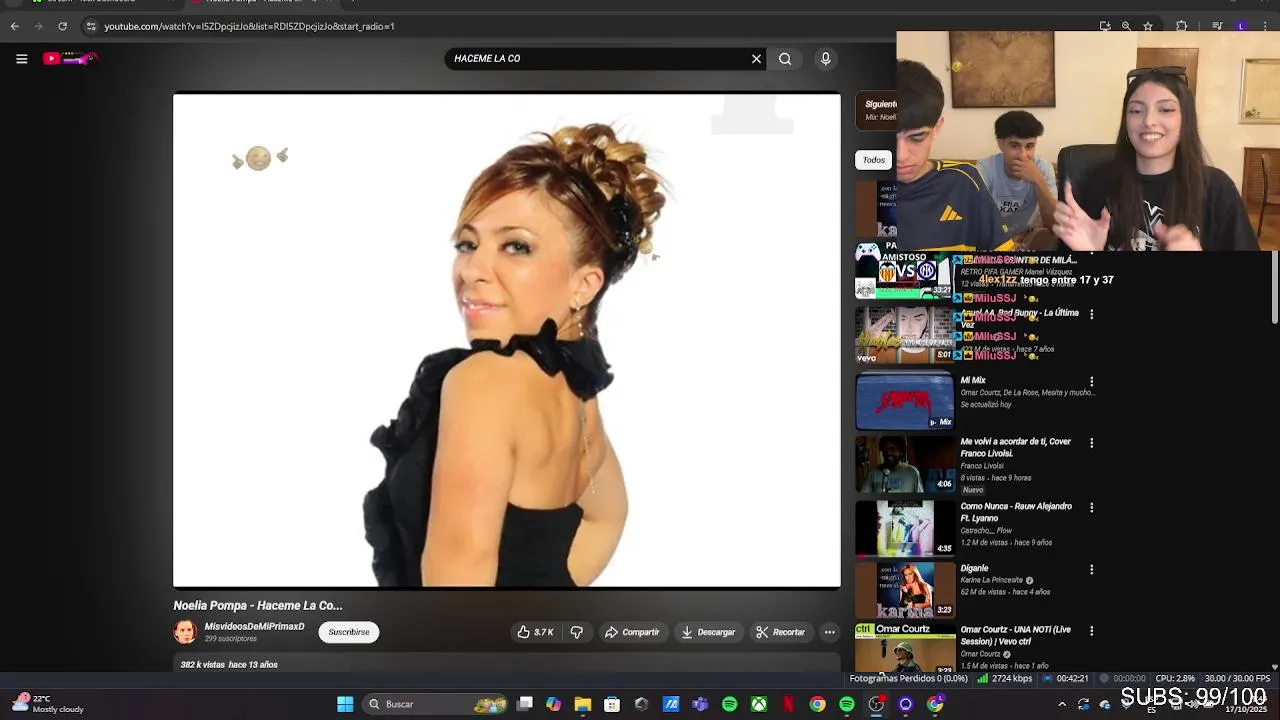Open browser media control icon
1280x720 pixels.
1217,26
